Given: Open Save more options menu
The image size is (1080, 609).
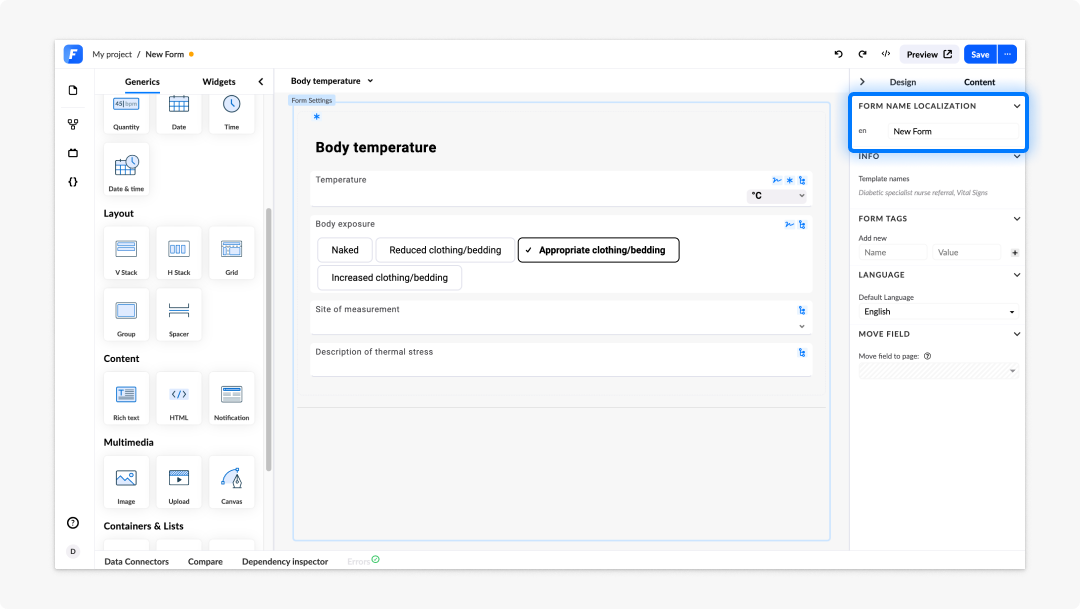Looking at the screenshot, I should pyautogui.click(x=1008, y=54).
